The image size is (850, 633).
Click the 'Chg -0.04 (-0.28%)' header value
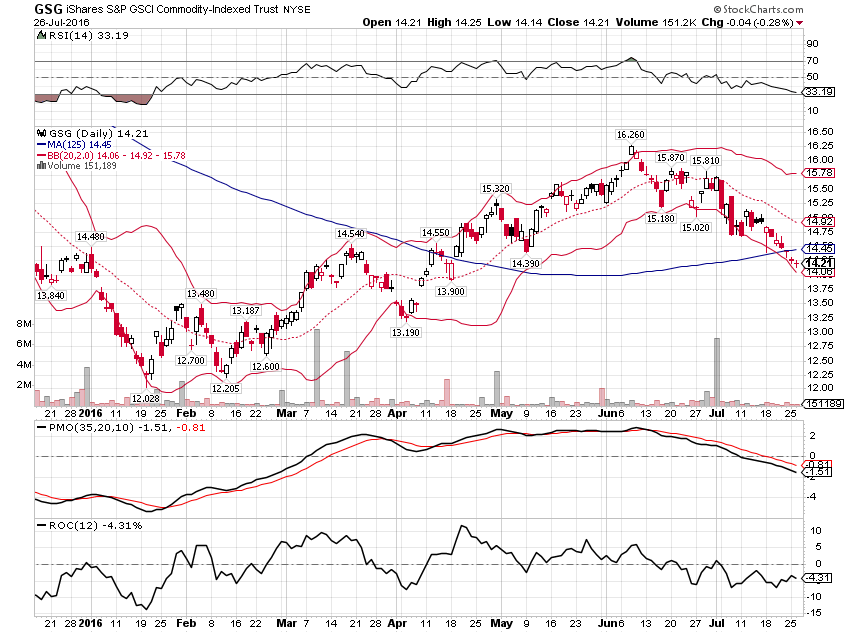click(748, 22)
